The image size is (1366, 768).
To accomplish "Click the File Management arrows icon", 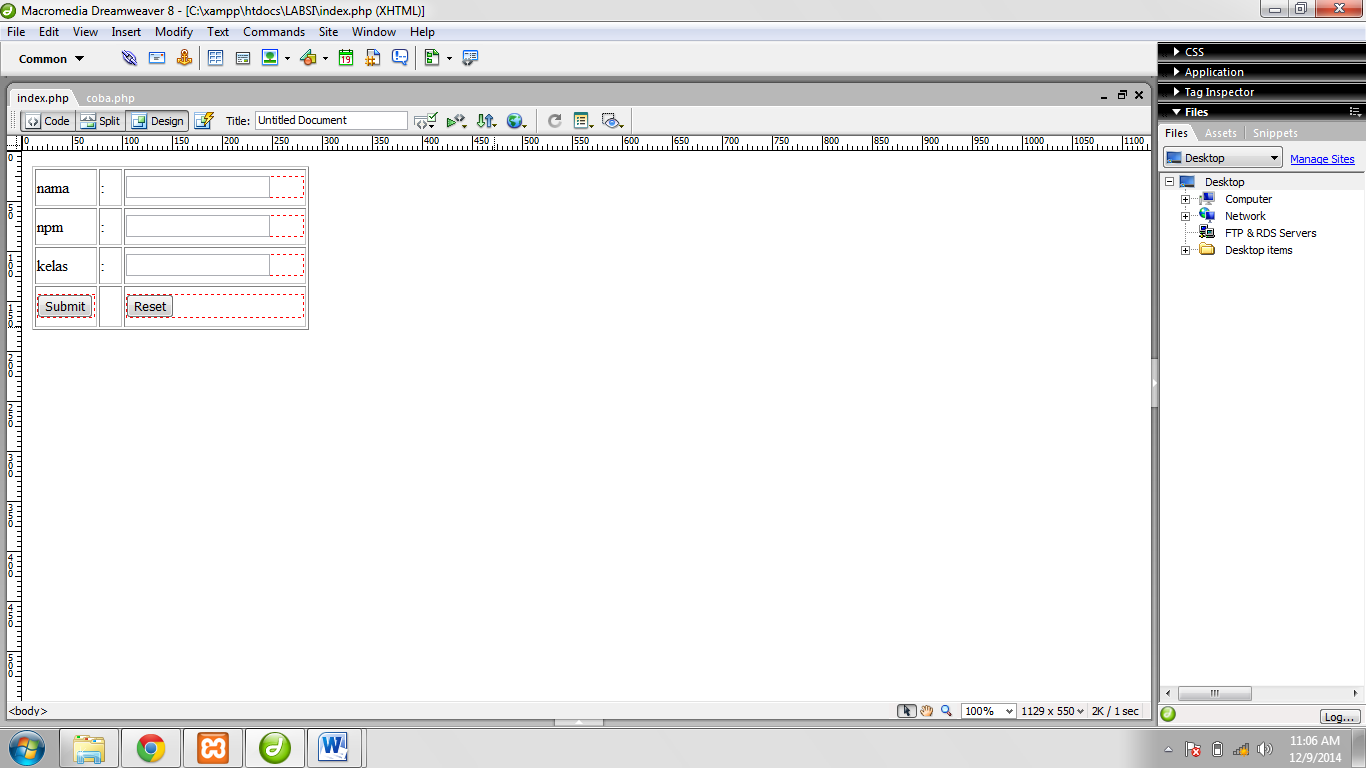I will (486, 121).
